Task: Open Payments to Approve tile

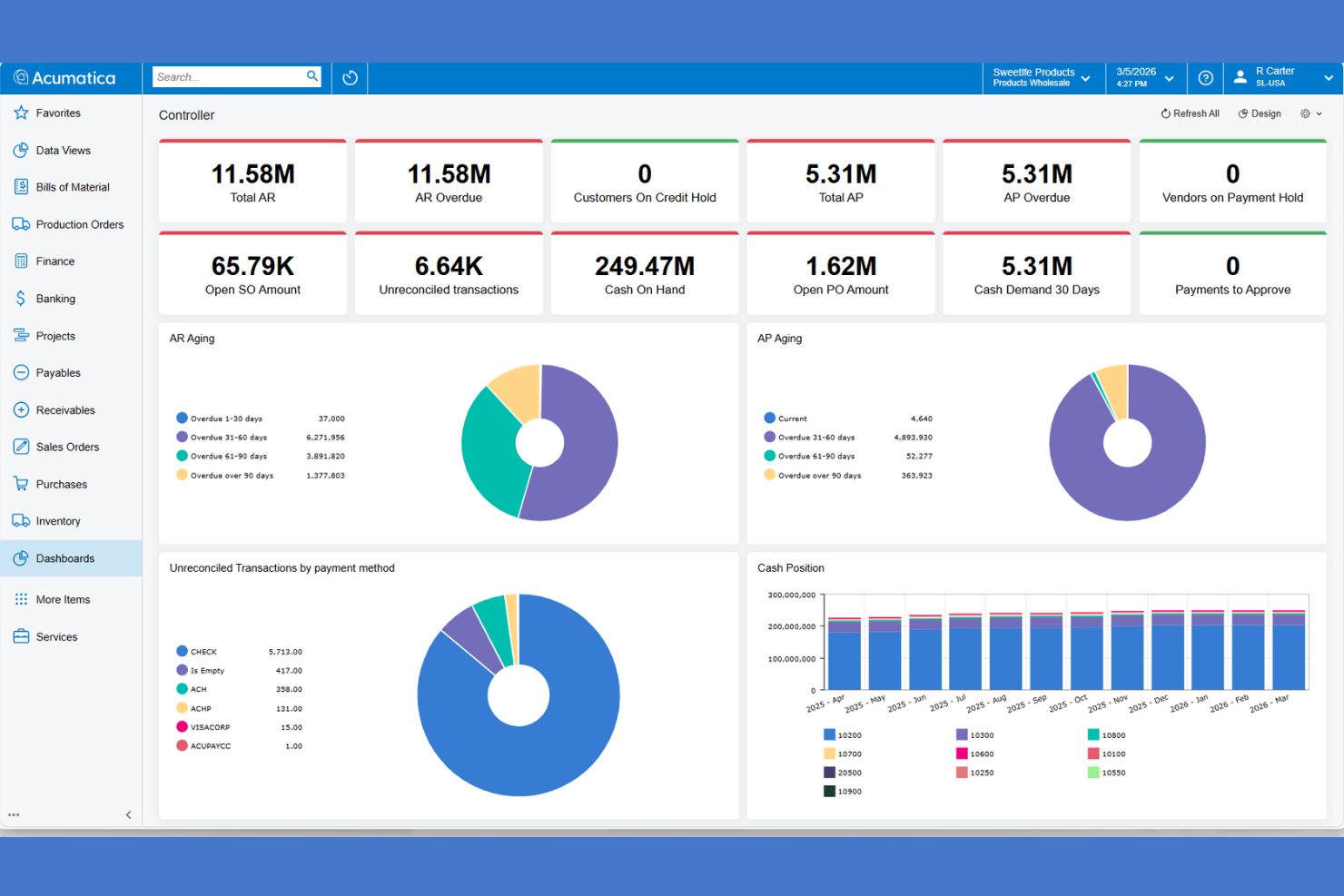Action: click(1233, 273)
